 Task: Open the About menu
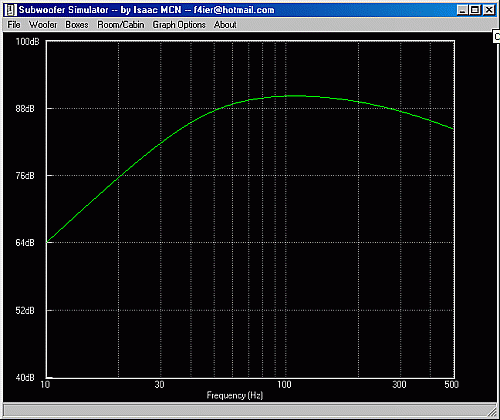225,25
